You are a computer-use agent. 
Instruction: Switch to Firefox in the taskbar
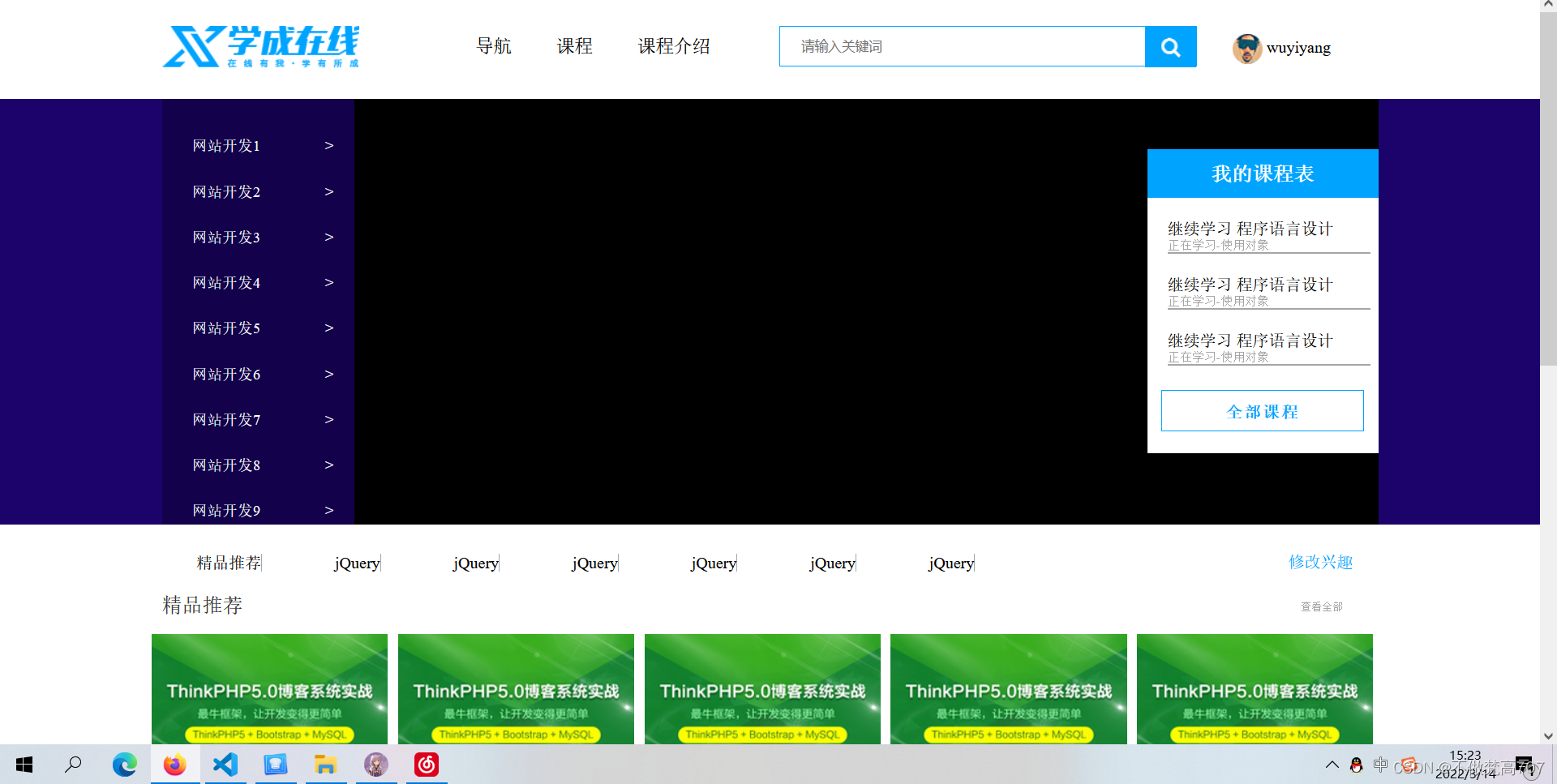pyautogui.click(x=174, y=765)
